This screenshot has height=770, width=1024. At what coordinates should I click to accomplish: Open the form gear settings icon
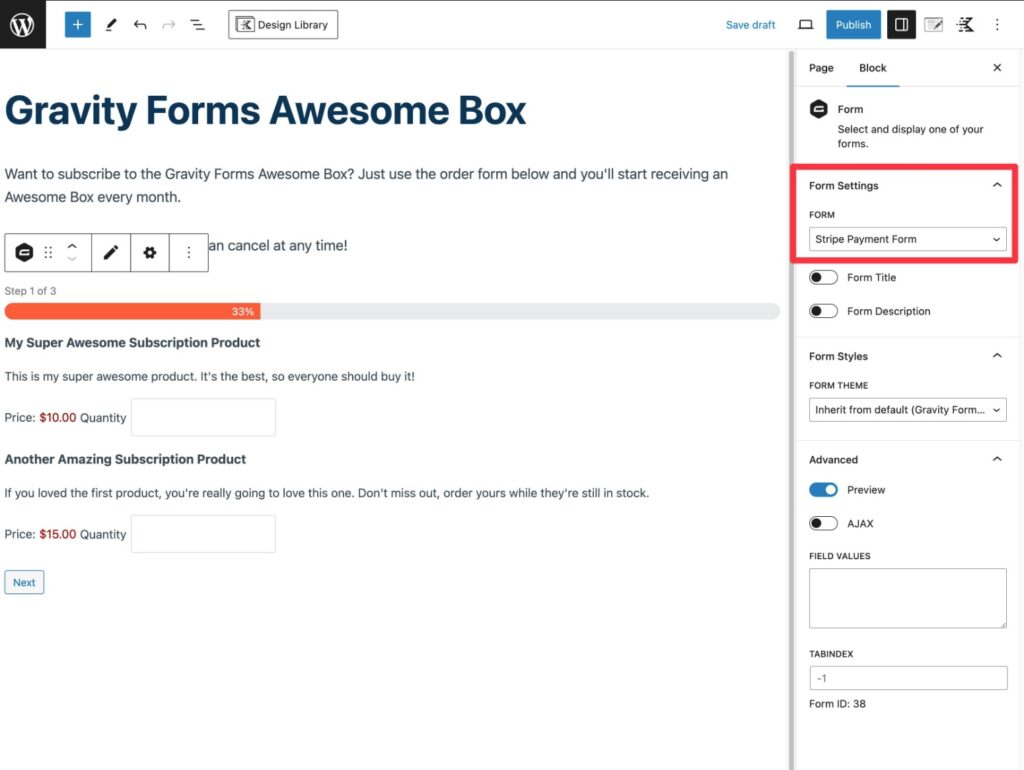click(x=150, y=252)
